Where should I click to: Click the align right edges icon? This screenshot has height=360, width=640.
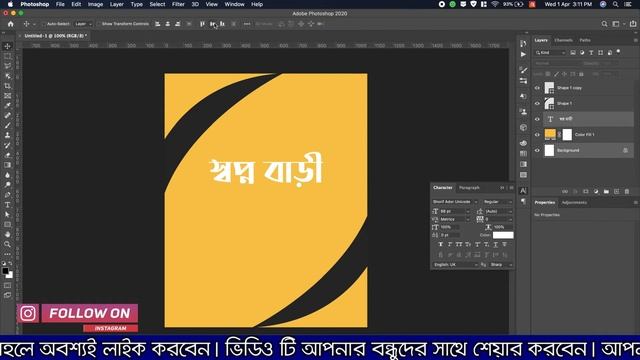pos(177,24)
